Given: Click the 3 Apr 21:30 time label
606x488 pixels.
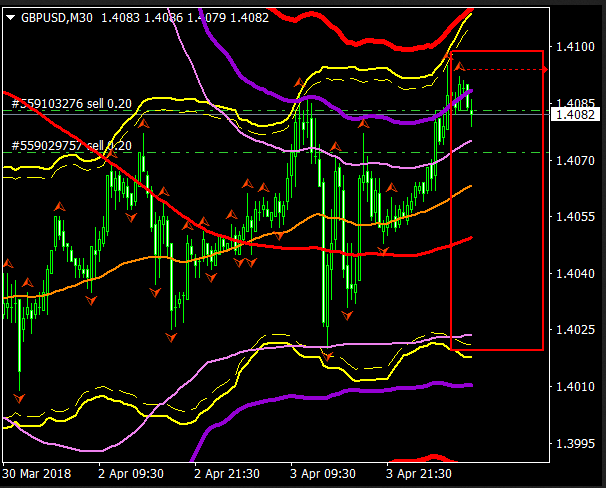Looking at the screenshot, I should tap(420, 472).
